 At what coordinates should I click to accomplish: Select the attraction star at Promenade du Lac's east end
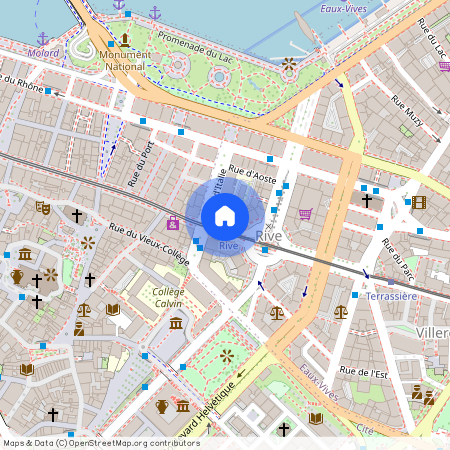coord(289,64)
